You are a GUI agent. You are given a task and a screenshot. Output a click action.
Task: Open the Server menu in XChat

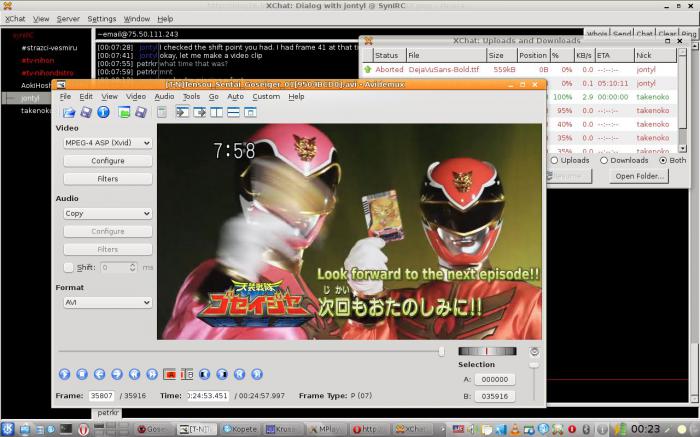(68, 19)
